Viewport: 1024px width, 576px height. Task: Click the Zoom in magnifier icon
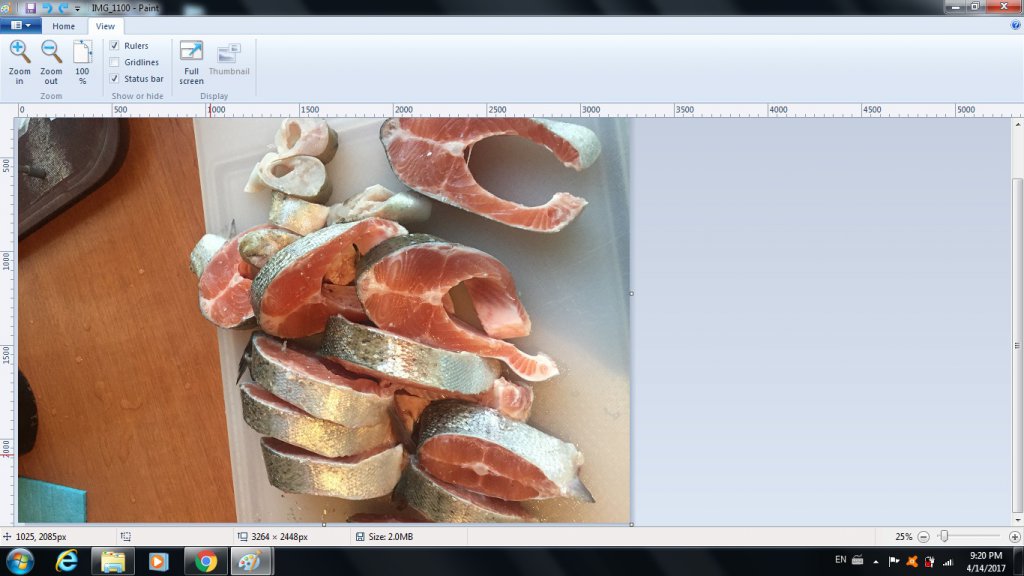[x=19, y=52]
